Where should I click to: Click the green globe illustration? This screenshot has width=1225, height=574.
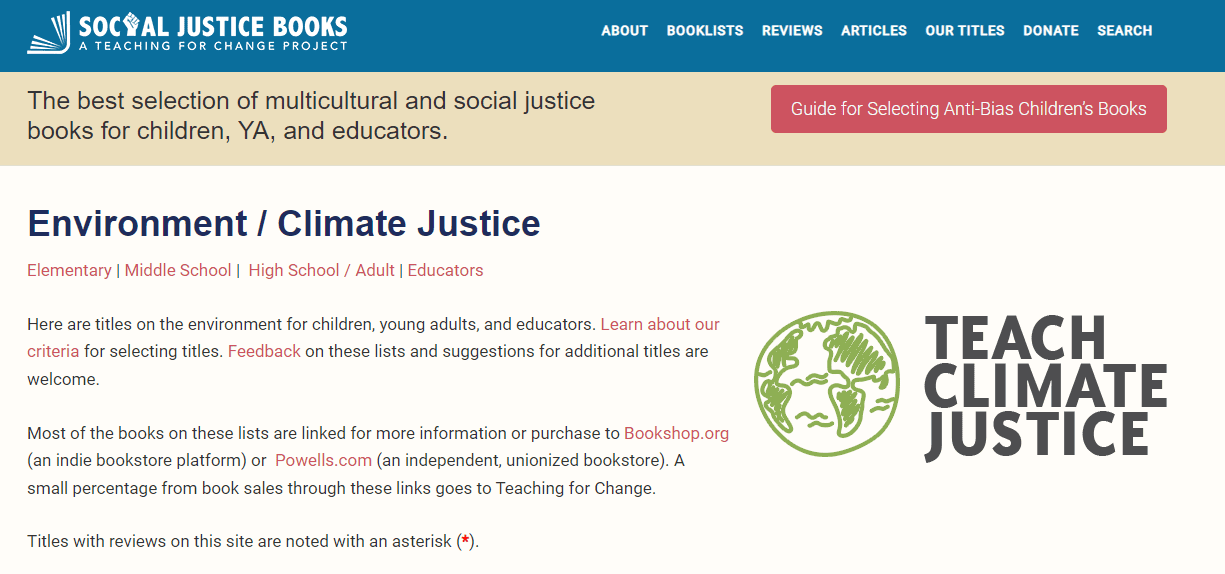[x=825, y=385]
